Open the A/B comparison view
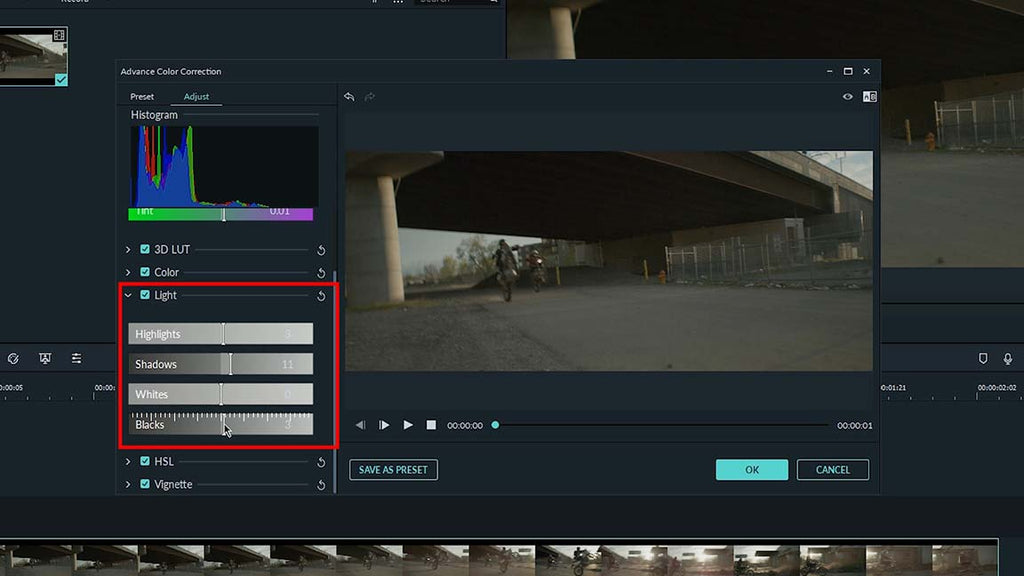 tap(869, 97)
